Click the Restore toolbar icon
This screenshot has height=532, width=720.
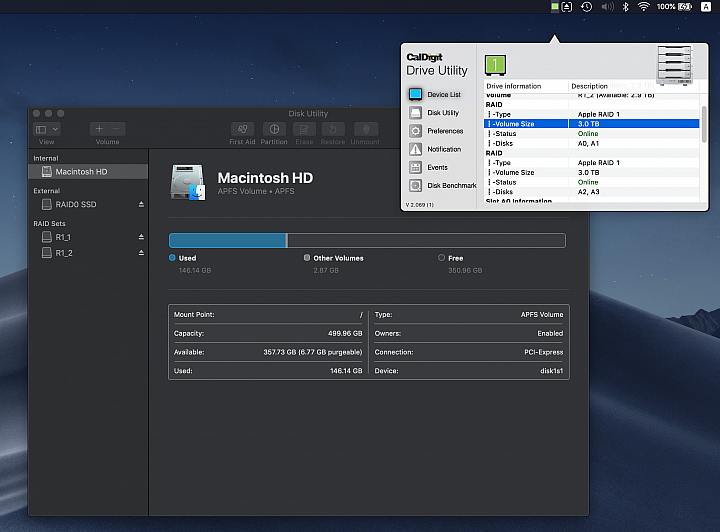pyautogui.click(x=333, y=129)
